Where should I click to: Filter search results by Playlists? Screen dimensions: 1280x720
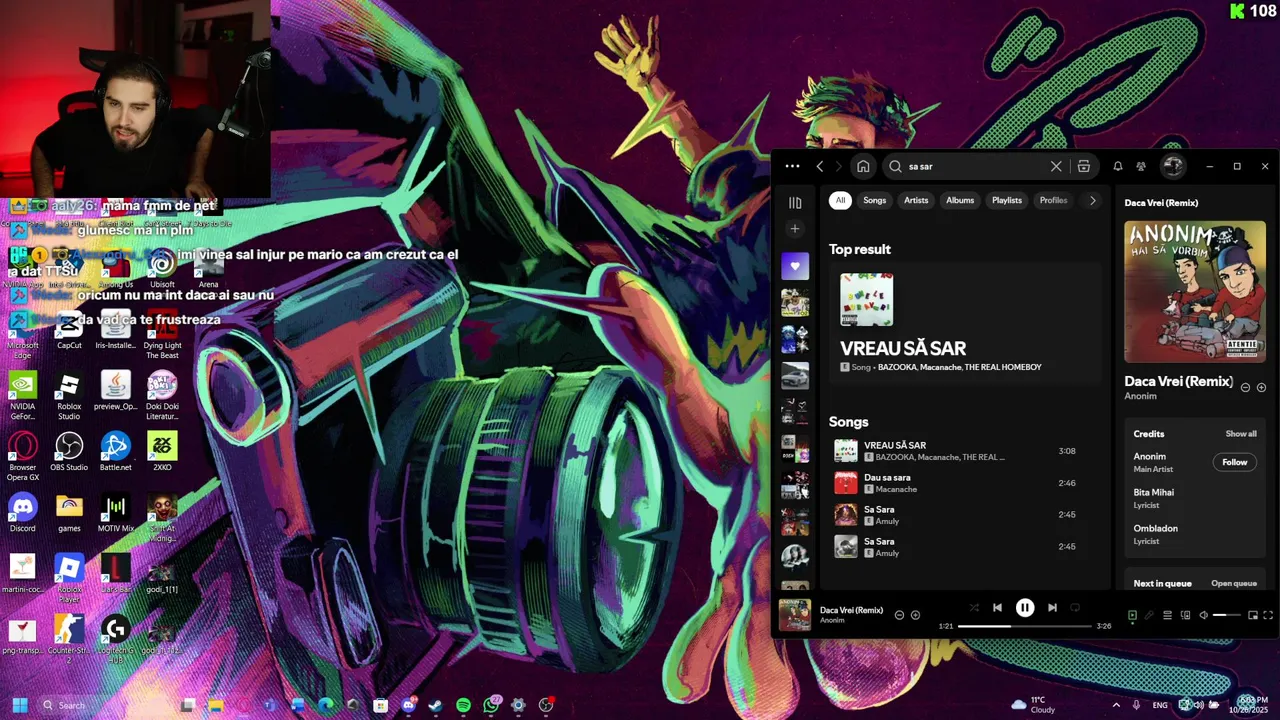pos(1007,200)
